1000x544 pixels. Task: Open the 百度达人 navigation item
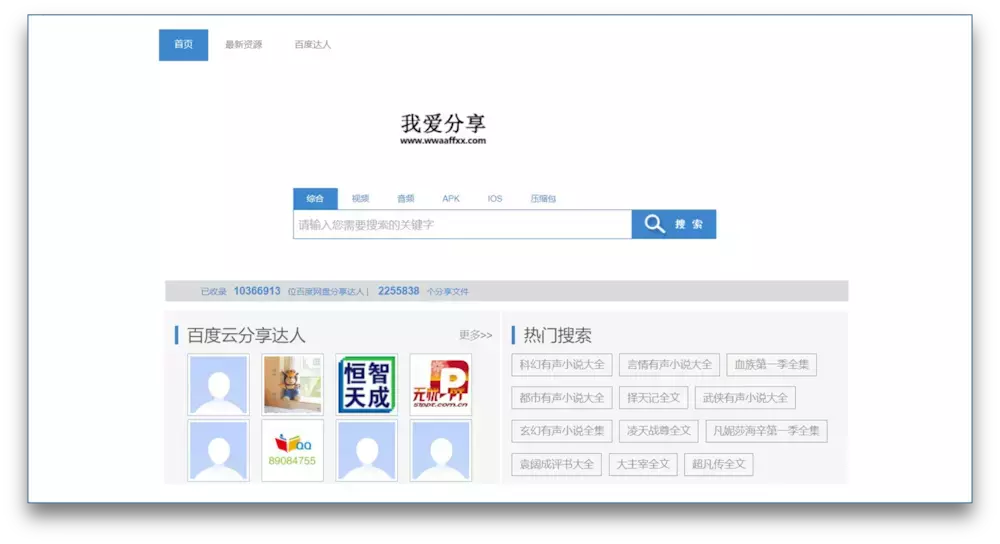(x=312, y=45)
